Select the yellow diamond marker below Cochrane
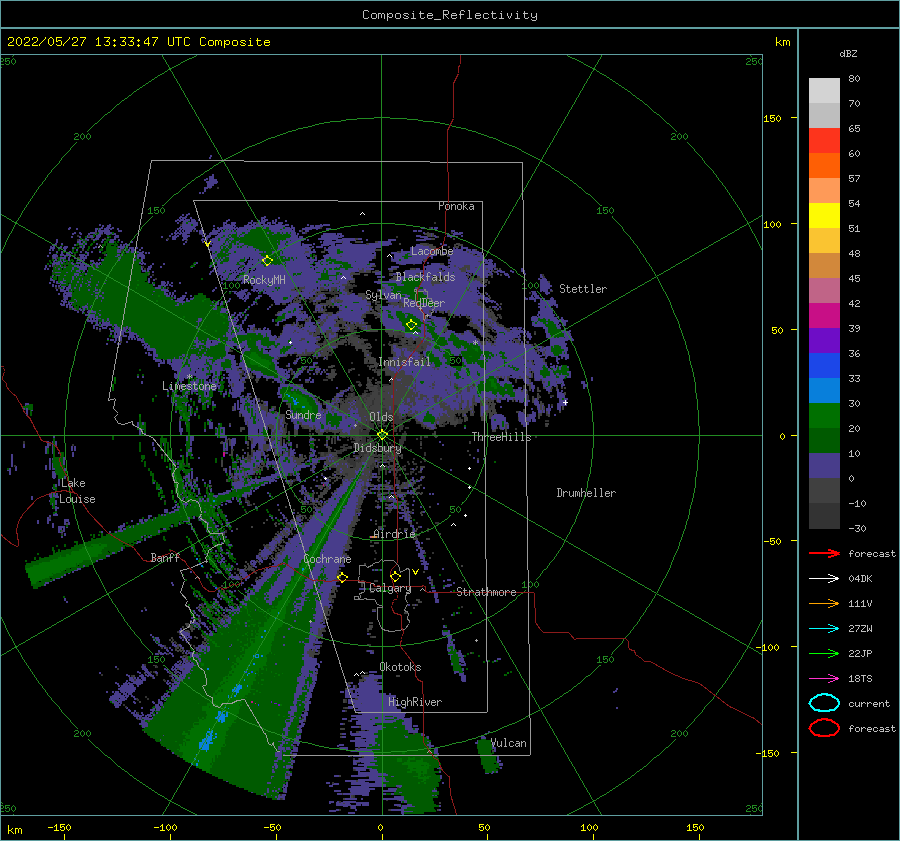Screen dimensions: 900x841 click(x=342, y=577)
